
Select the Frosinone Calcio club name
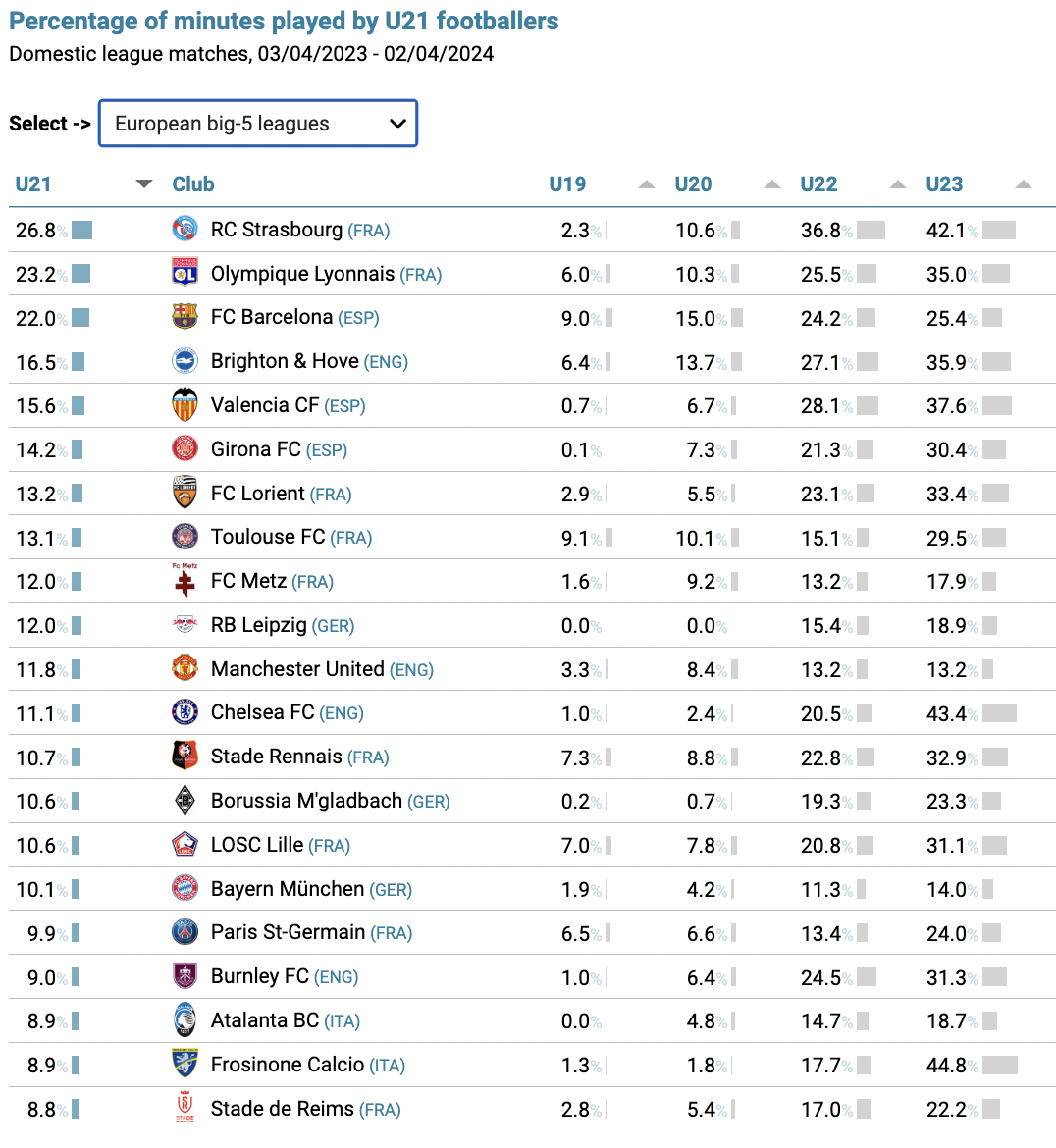click(x=288, y=1065)
